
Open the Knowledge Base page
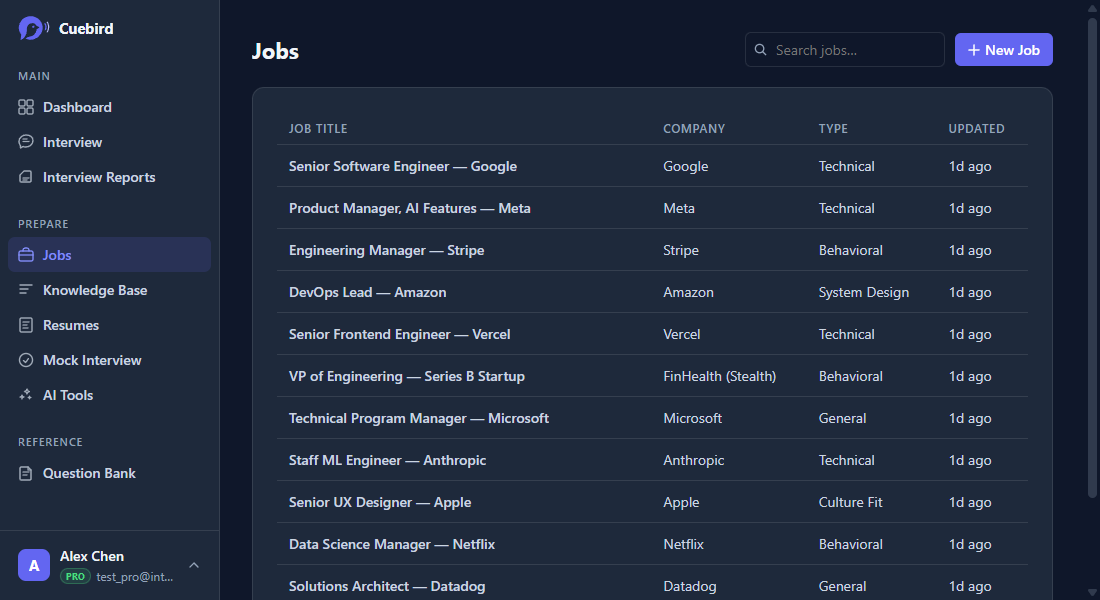pyautogui.click(x=109, y=290)
